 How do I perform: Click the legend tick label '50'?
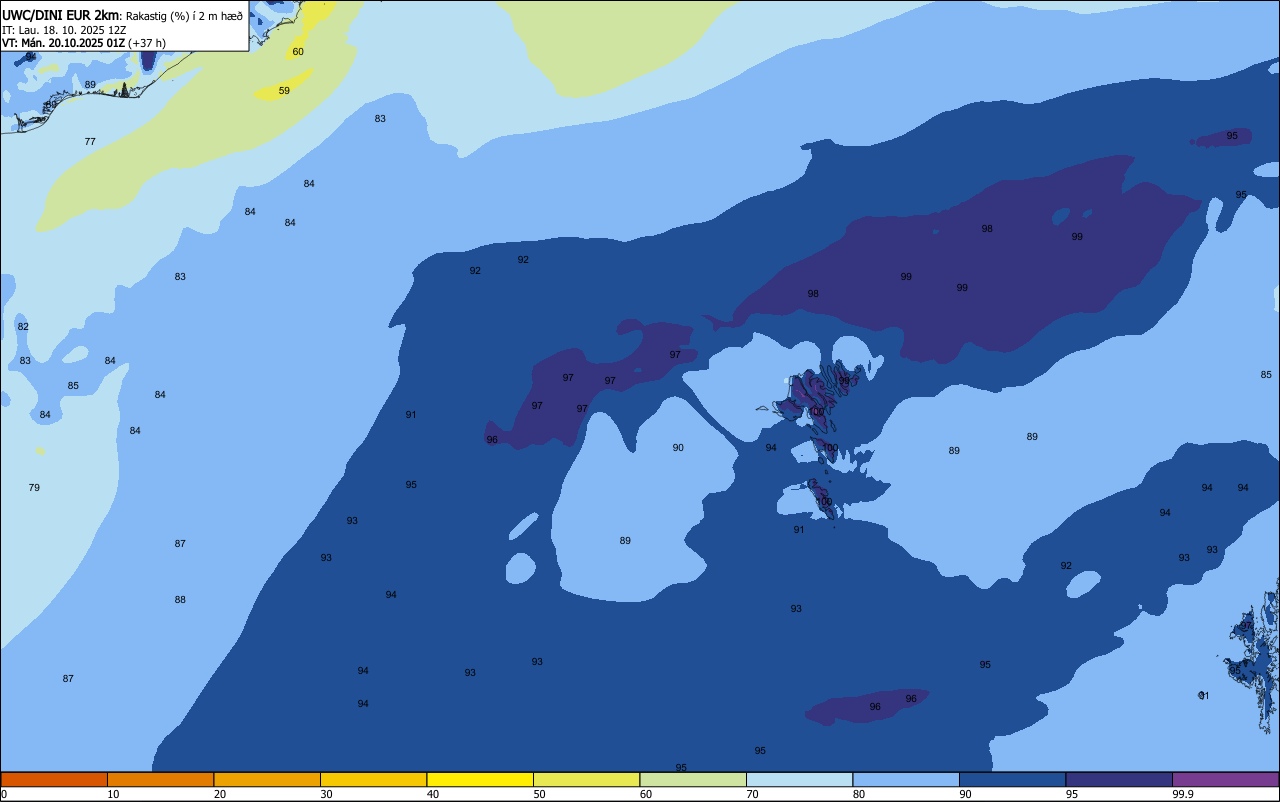pyautogui.click(x=539, y=794)
